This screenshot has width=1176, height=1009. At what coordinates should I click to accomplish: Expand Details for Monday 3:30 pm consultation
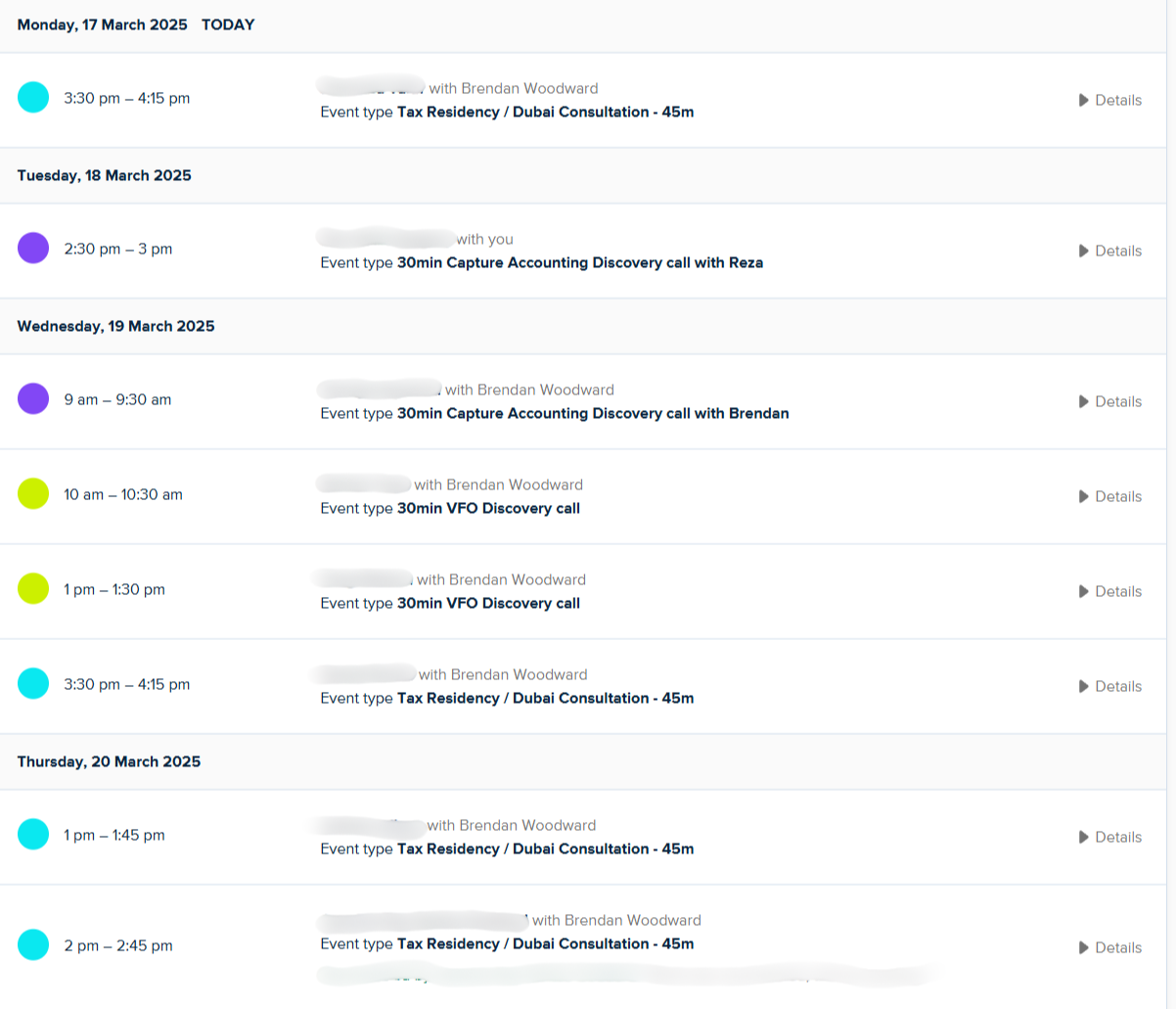1110,100
